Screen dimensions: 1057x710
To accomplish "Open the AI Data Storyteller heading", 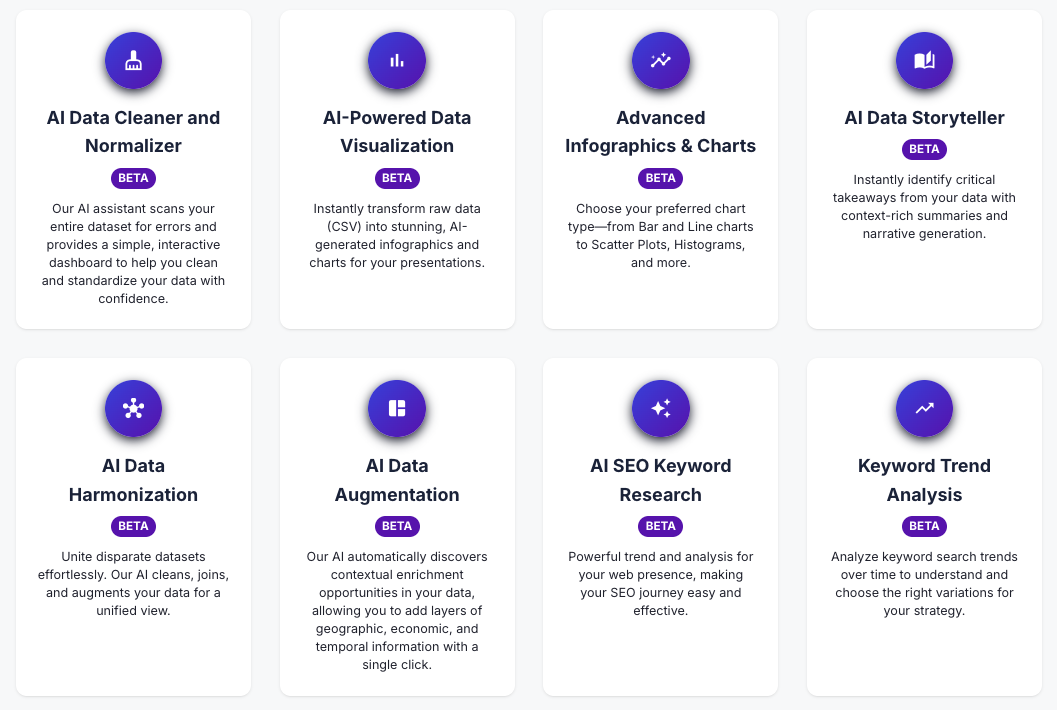I will (924, 118).
